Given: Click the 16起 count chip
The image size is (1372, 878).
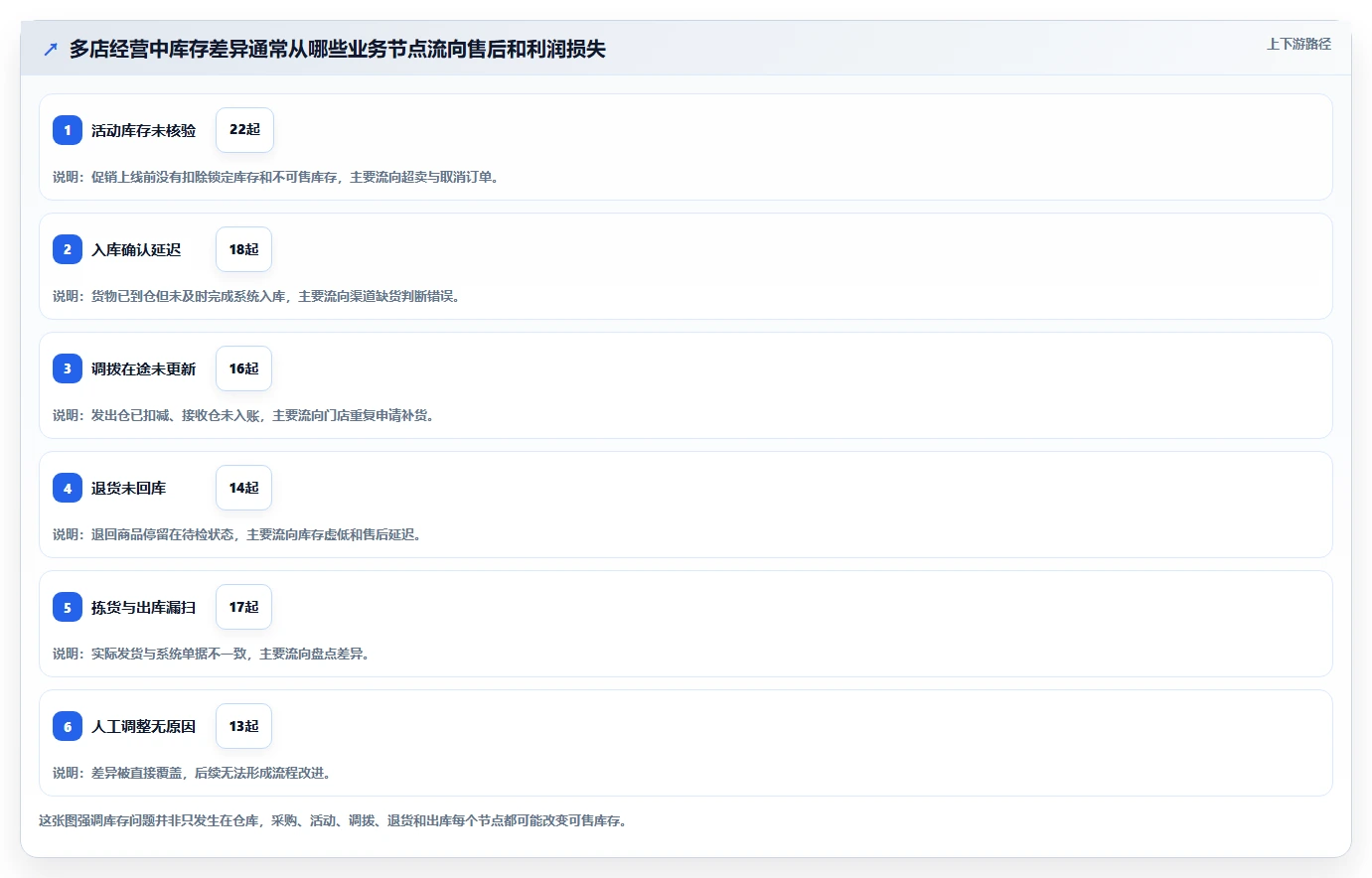Looking at the screenshot, I should (243, 368).
